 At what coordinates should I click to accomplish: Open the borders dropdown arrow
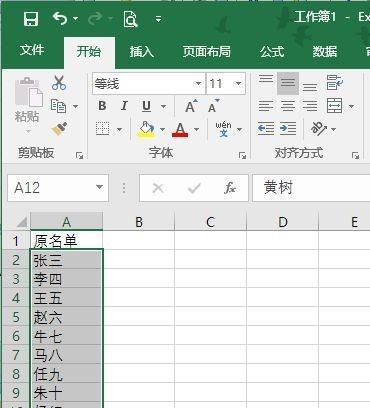[x=119, y=129]
